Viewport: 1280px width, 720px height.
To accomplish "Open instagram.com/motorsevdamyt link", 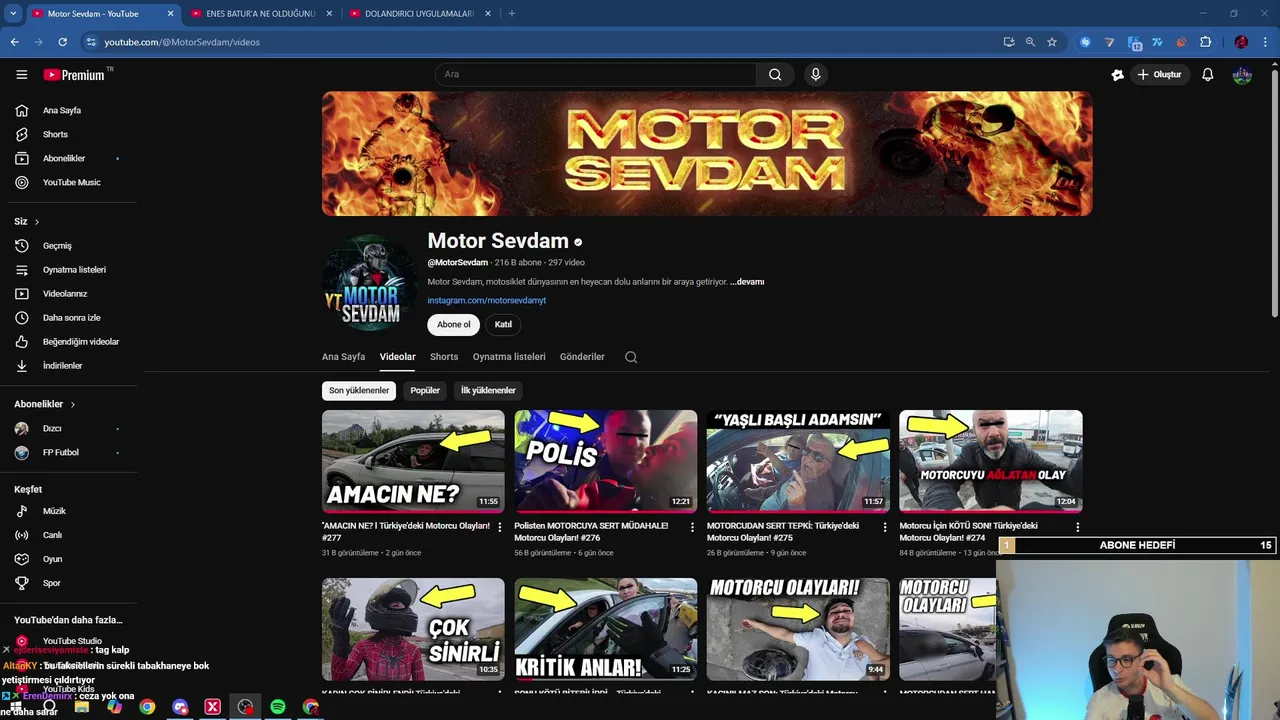I will point(487,300).
